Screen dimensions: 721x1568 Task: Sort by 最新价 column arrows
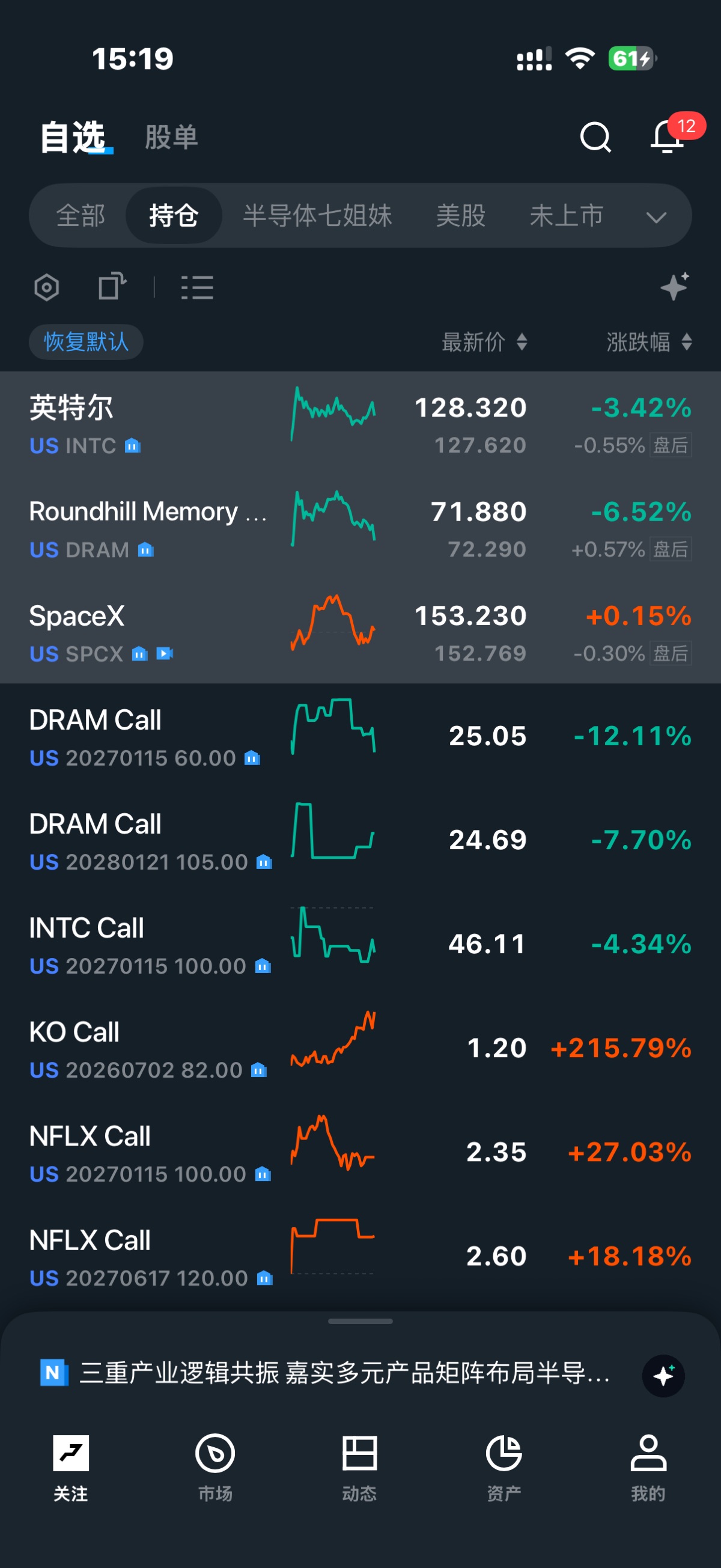[522, 341]
